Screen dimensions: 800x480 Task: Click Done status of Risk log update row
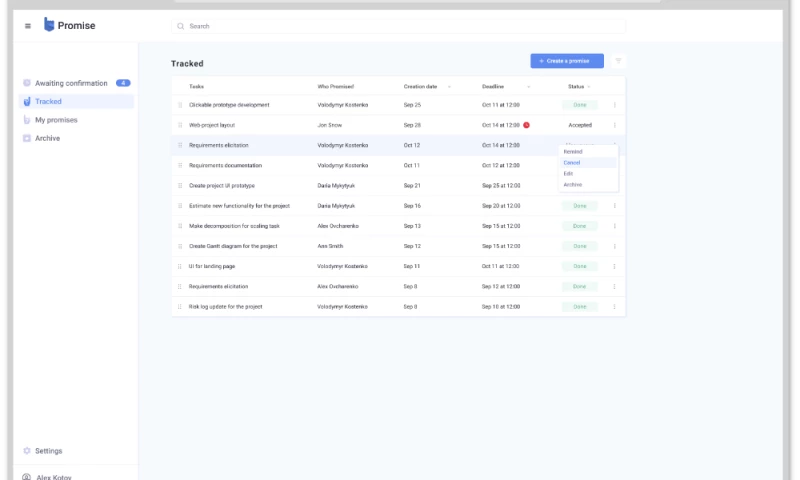pos(580,307)
